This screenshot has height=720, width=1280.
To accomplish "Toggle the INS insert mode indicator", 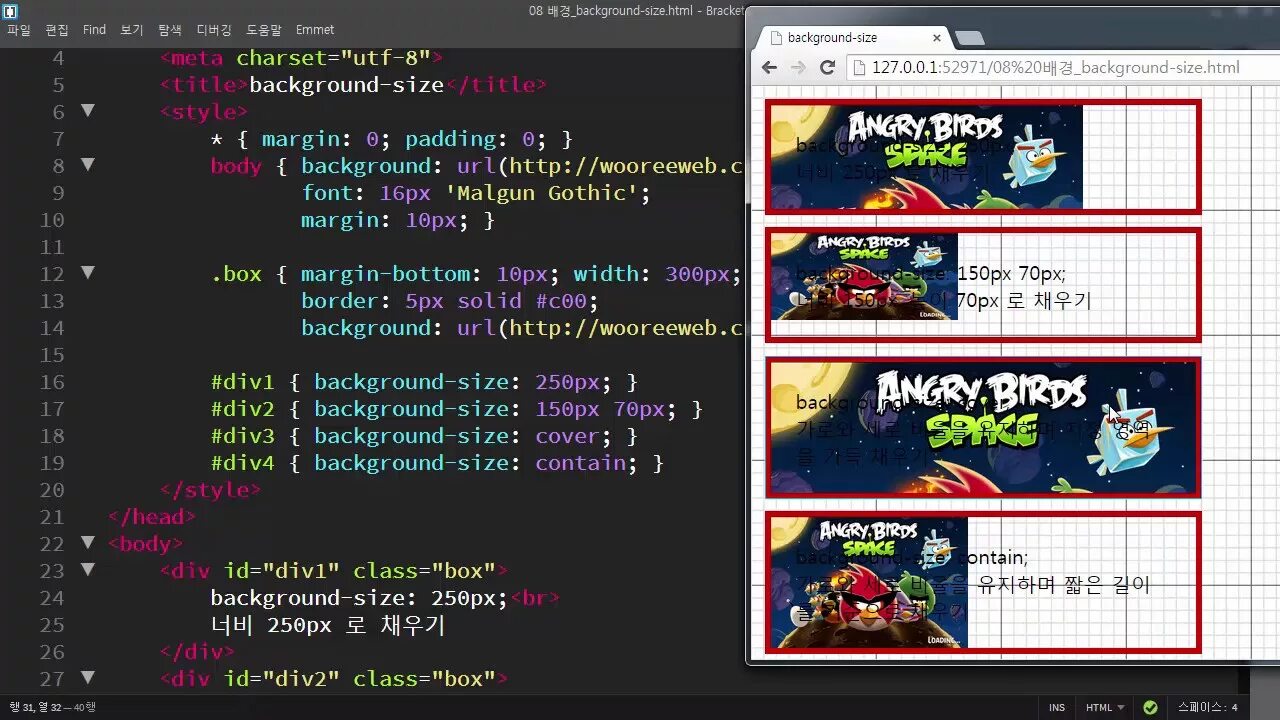I will coord(1057,708).
